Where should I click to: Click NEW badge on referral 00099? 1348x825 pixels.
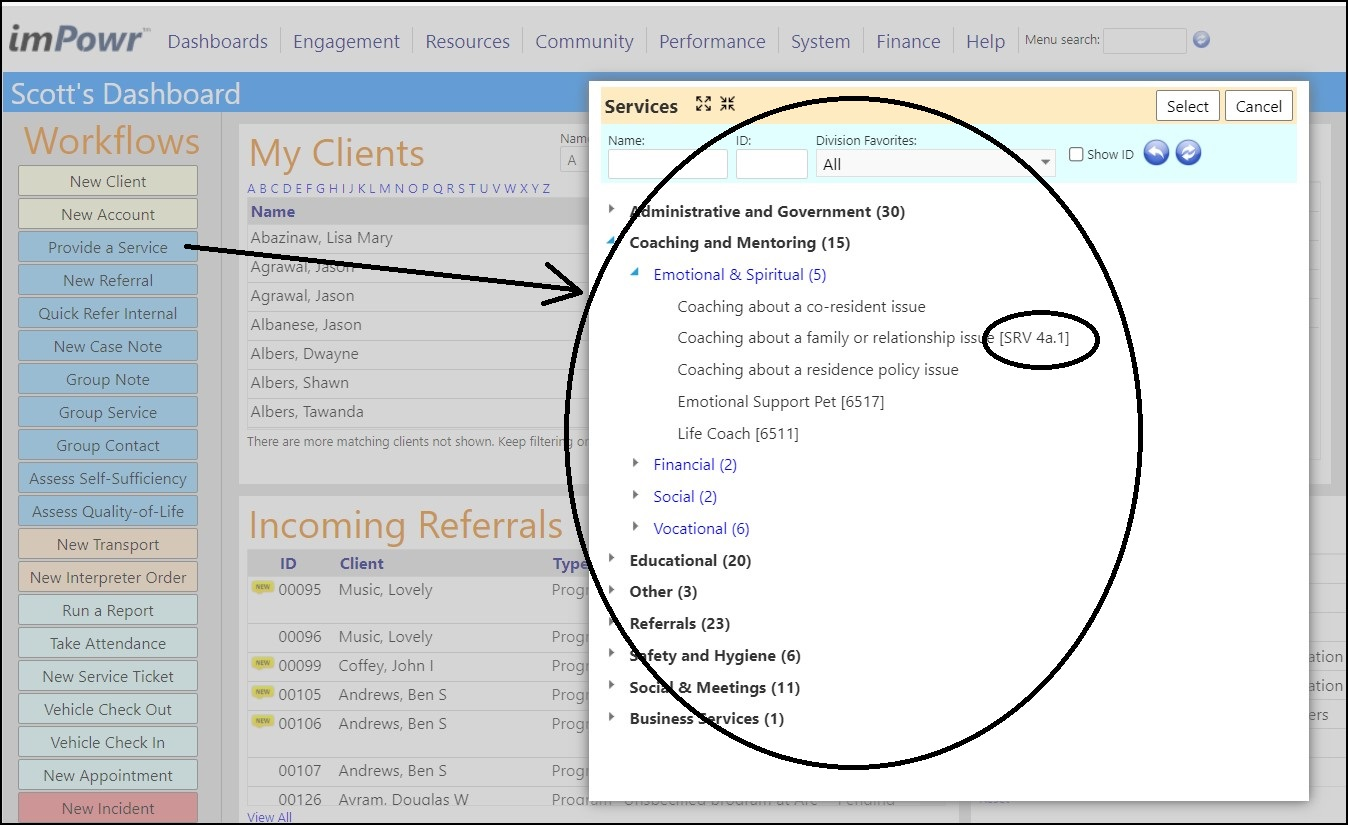[x=262, y=663]
